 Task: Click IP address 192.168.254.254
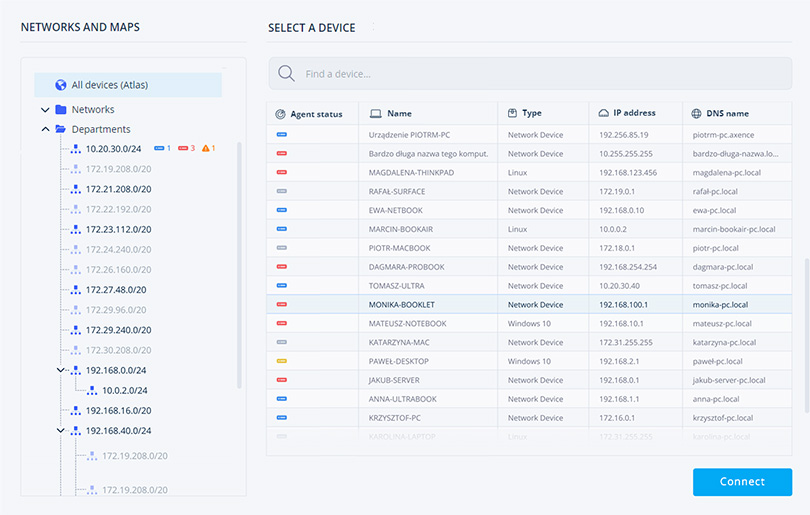click(x=628, y=267)
